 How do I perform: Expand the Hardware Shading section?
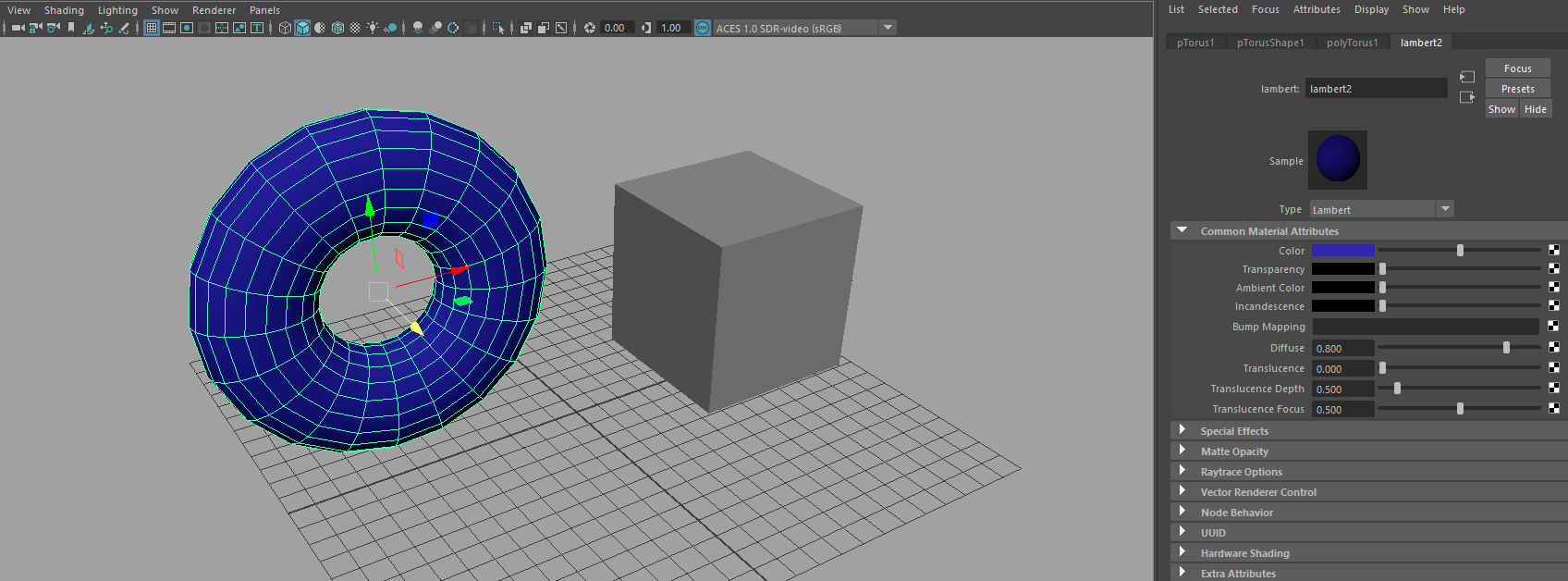pos(1182,552)
